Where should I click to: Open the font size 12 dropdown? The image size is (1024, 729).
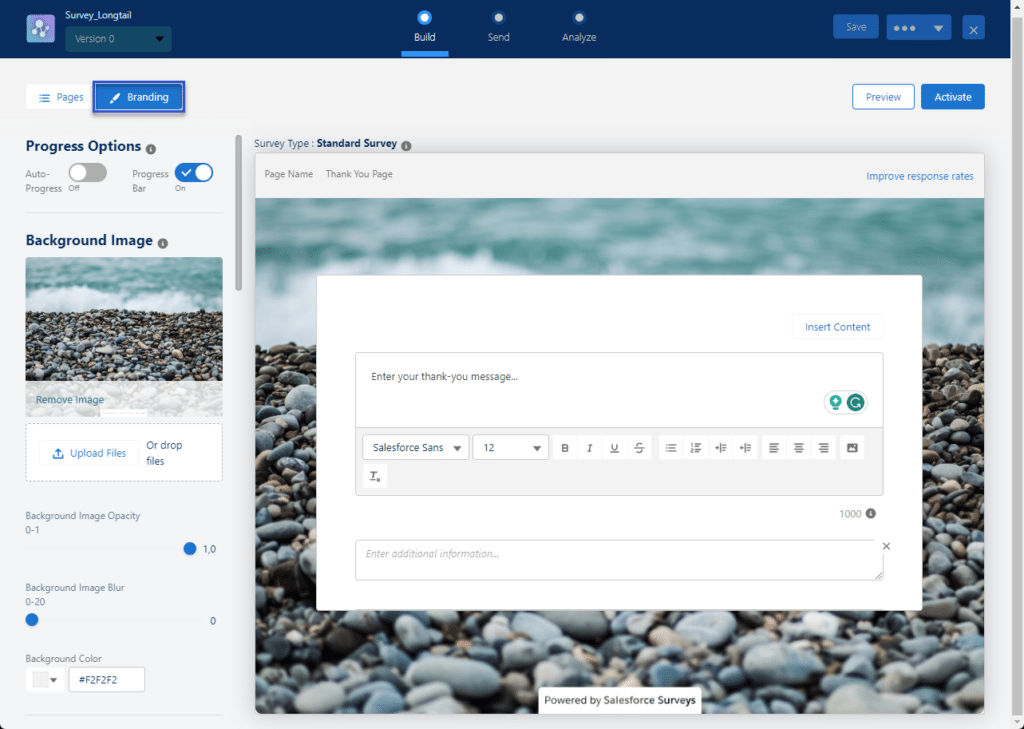click(510, 448)
